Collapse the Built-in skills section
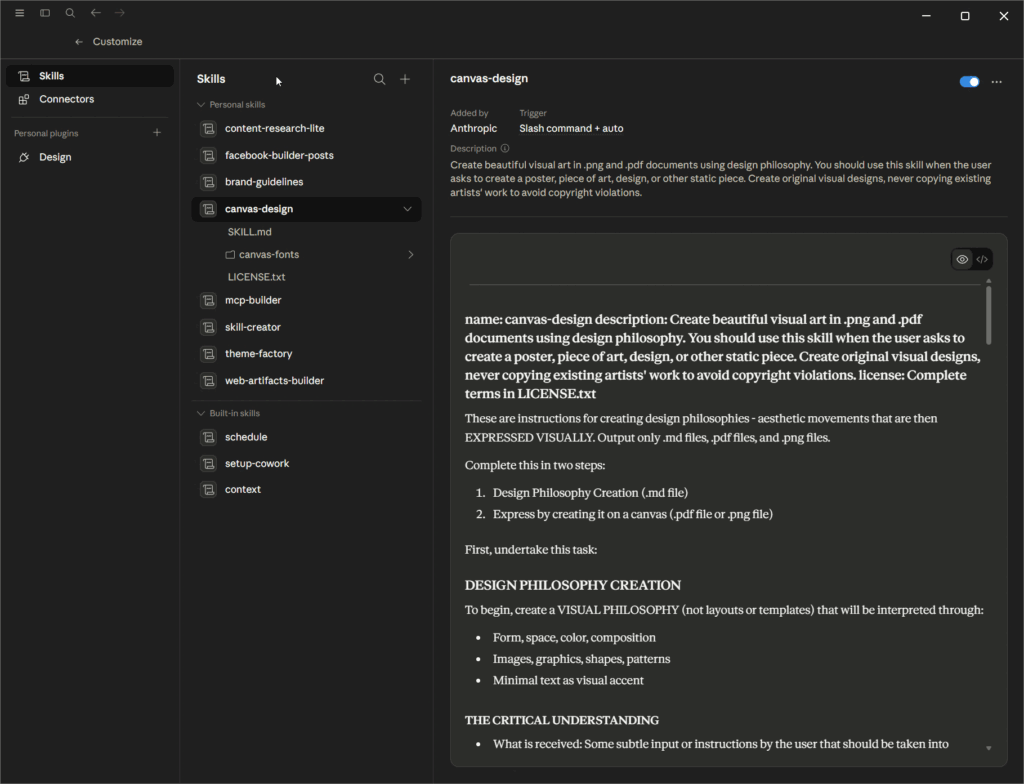The height and width of the screenshot is (784, 1024). click(x=200, y=414)
